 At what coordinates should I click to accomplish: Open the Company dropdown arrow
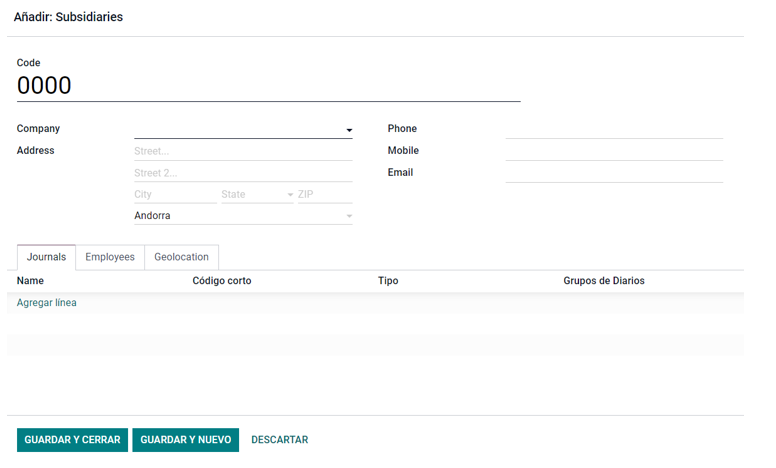coord(349,130)
